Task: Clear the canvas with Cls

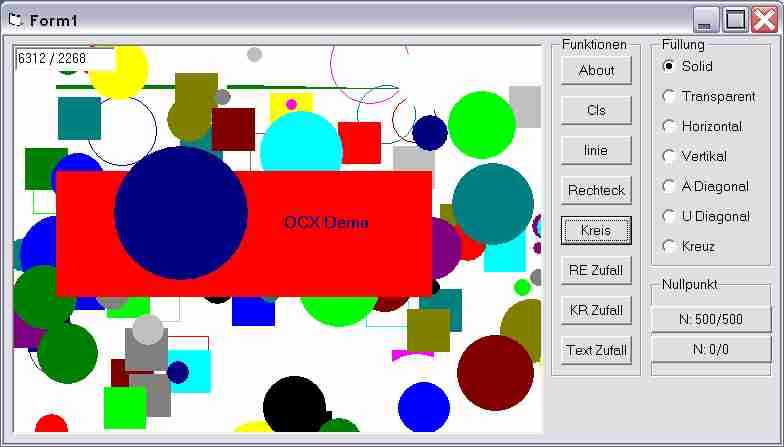Action: click(x=596, y=110)
